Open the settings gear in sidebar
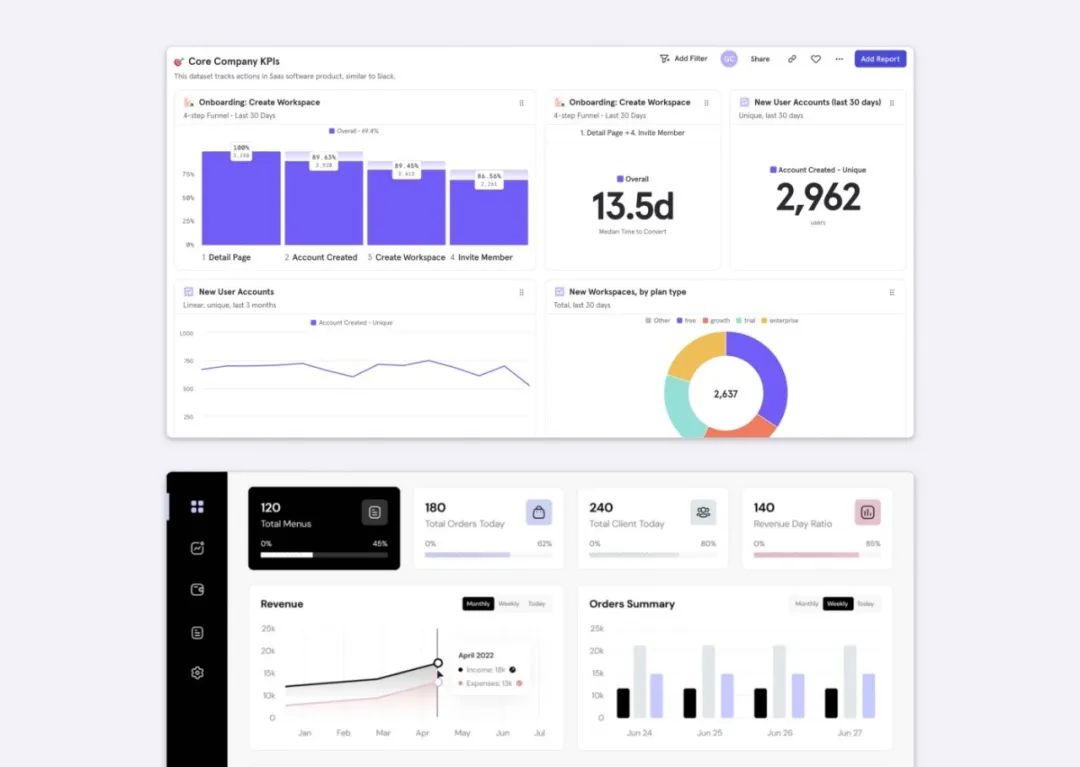 click(x=197, y=673)
